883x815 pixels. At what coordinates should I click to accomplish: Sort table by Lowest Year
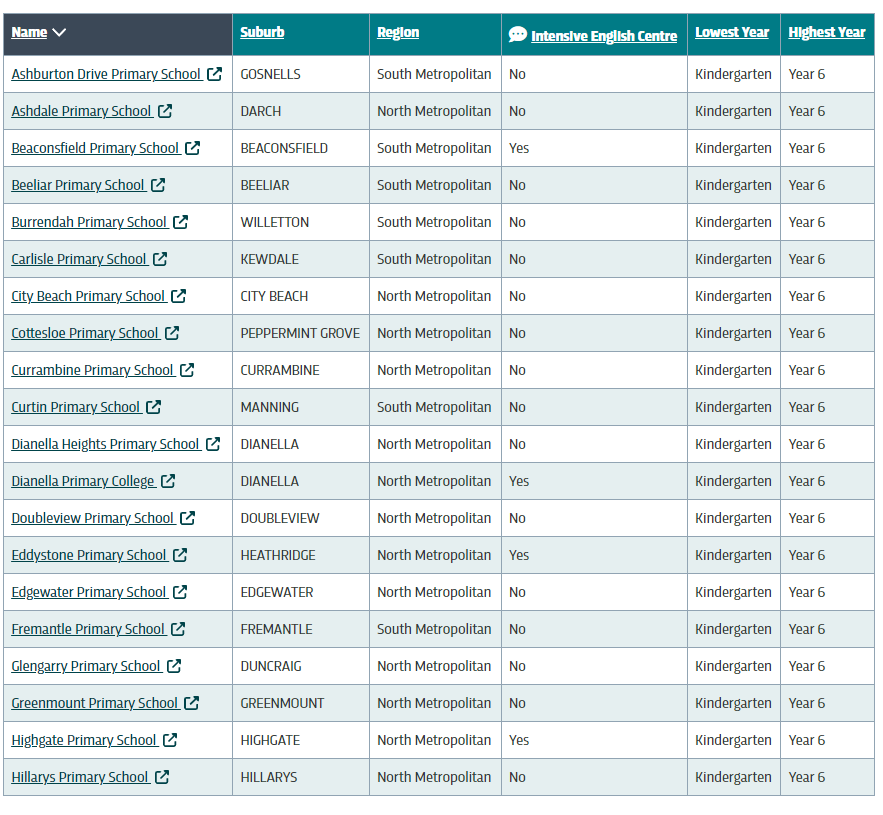[x=732, y=32]
